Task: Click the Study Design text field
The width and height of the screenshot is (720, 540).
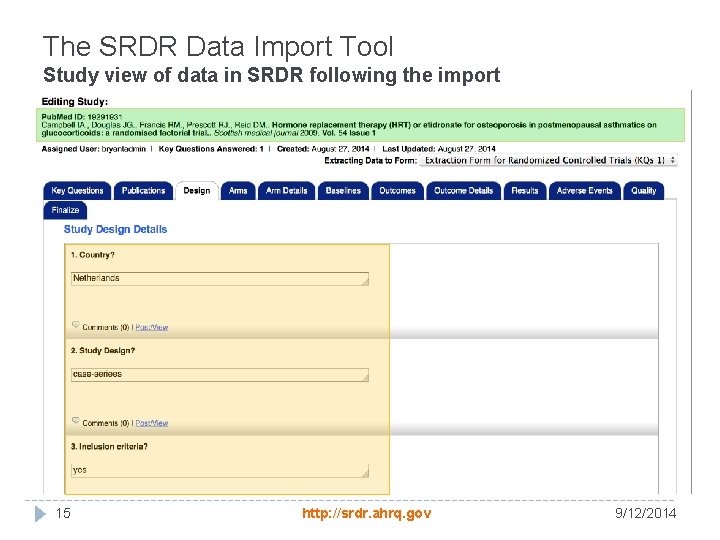Action: click(219, 375)
